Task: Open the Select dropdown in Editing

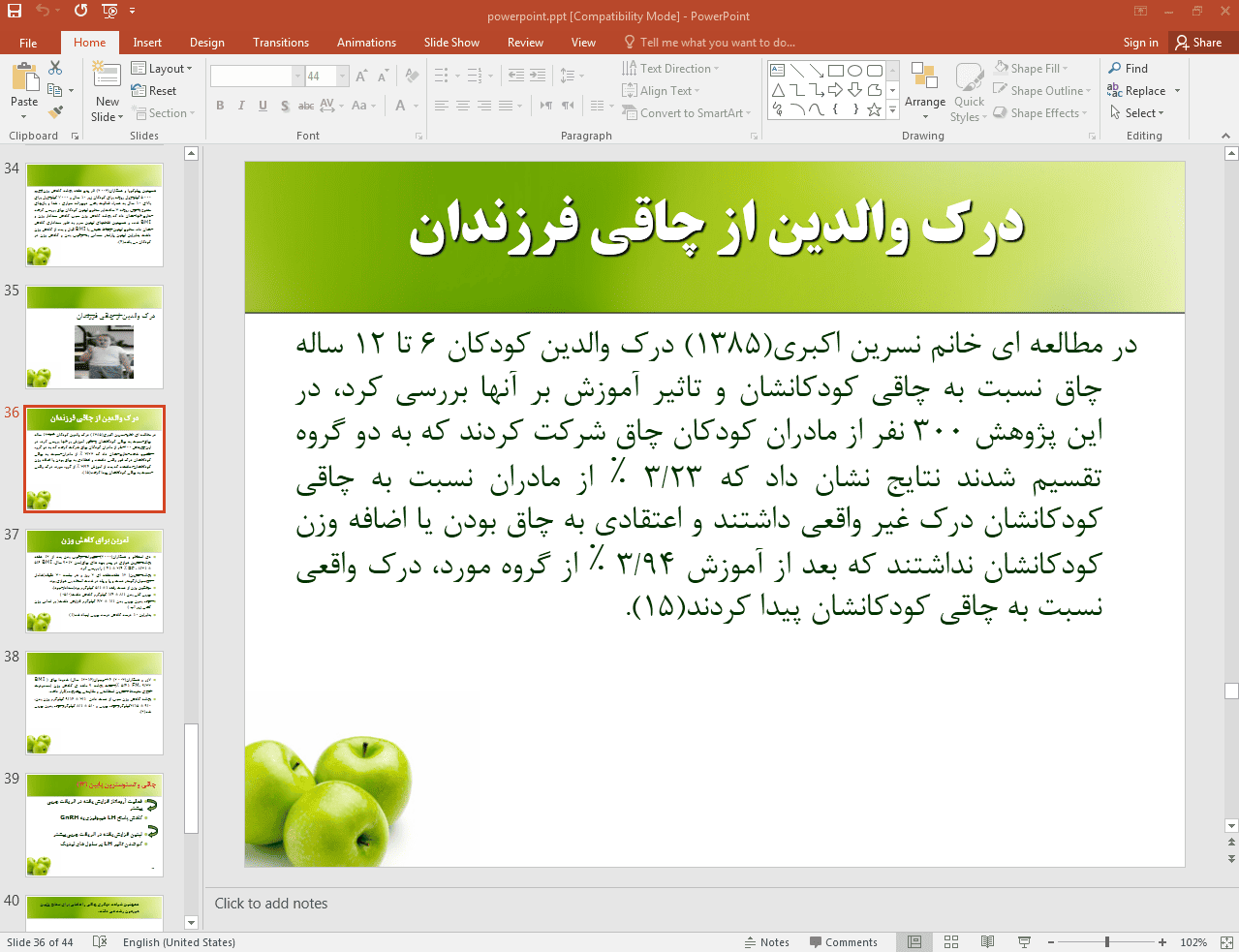Action: [1137, 113]
